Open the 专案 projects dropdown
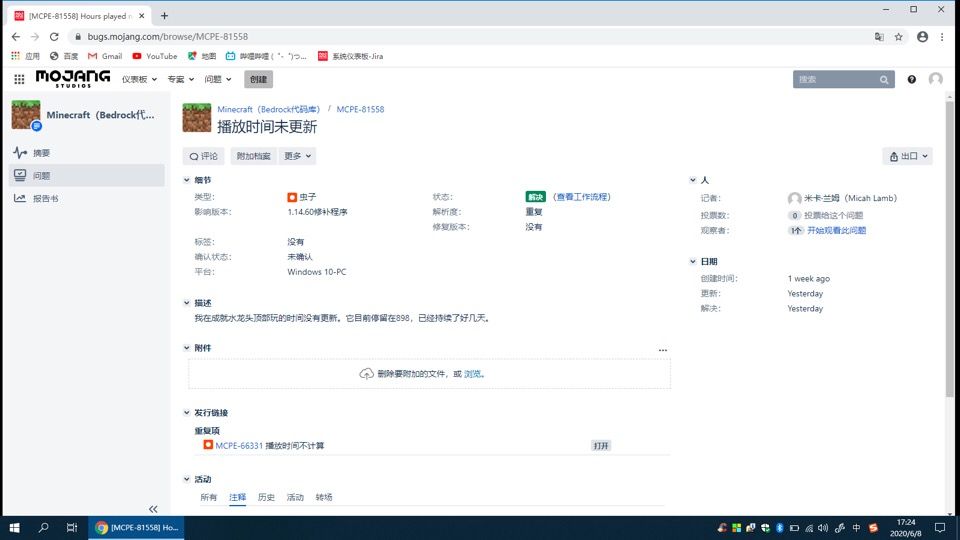960x540 pixels. click(x=181, y=79)
